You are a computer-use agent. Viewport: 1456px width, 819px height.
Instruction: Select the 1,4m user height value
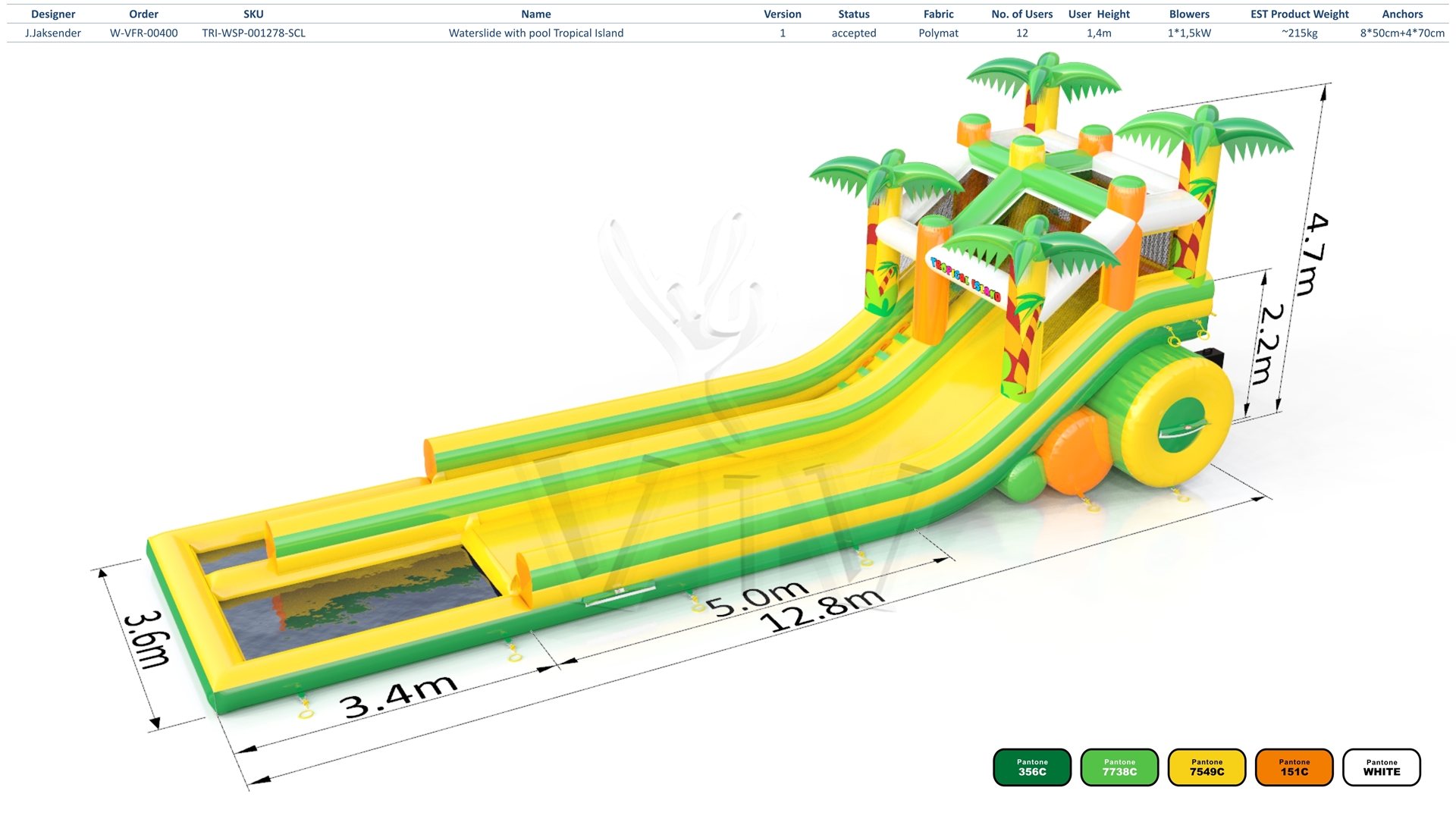coord(1099,33)
